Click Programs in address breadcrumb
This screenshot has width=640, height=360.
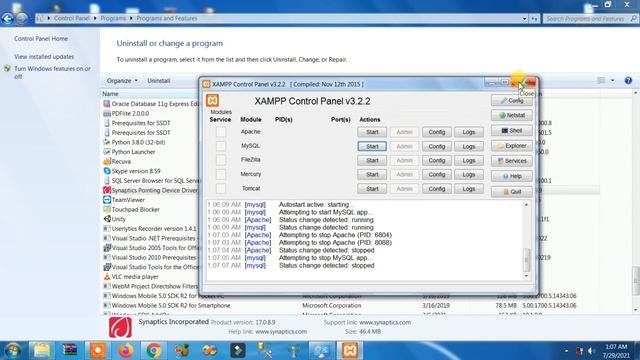coord(113,18)
